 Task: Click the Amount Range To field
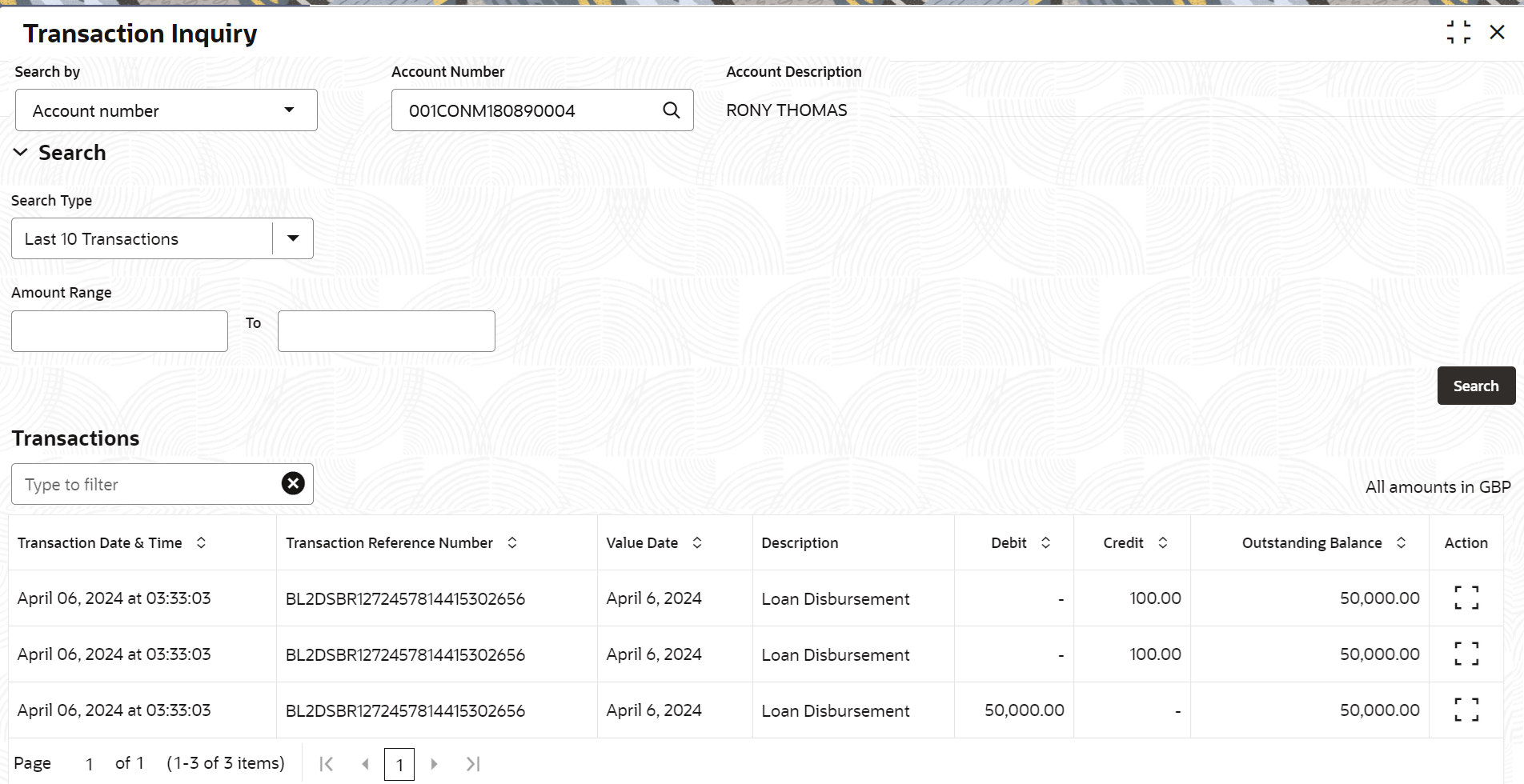pyautogui.click(x=387, y=331)
